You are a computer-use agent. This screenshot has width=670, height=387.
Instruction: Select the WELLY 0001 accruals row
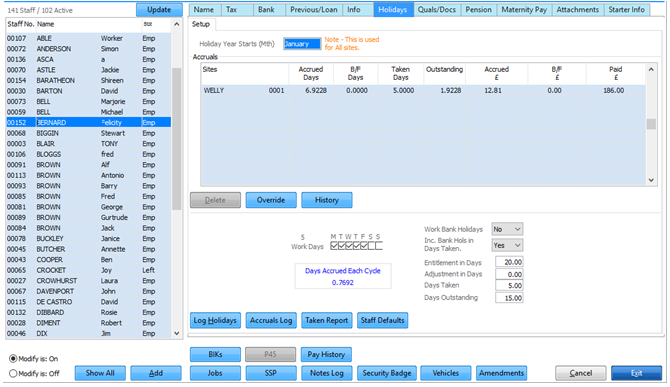(x=423, y=91)
